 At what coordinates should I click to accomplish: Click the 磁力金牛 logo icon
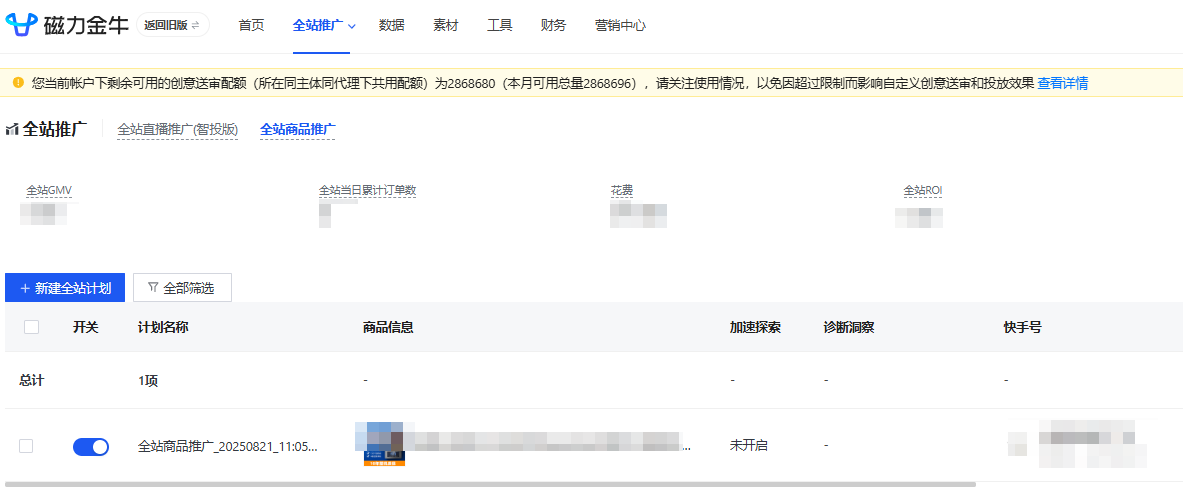click(x=22, y=25)
